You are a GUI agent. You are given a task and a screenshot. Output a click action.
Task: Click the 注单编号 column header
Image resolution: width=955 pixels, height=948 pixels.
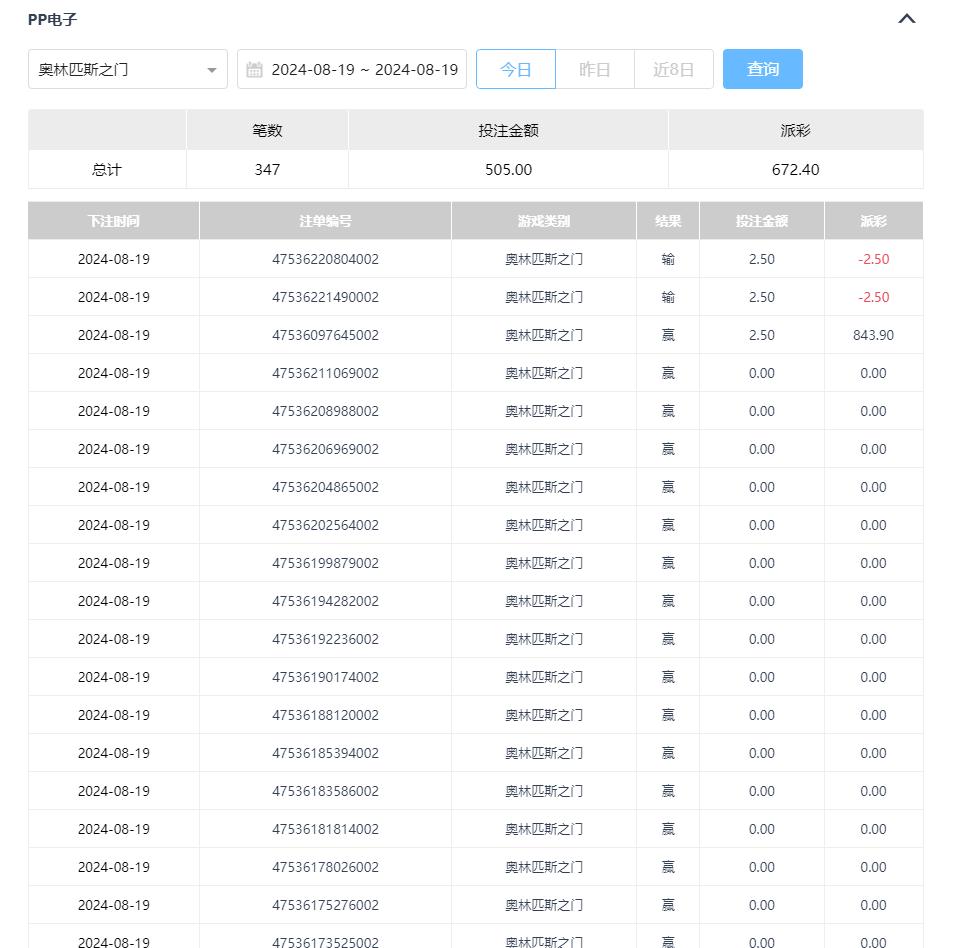click(325, 221)
